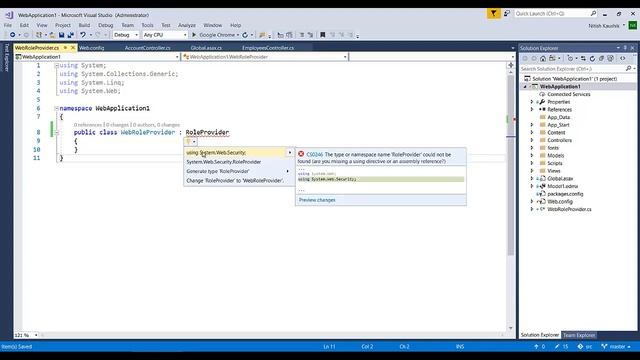The height and width of the screenshot is (360, 640).
Task: Click the red error icon in CS0246 tooltip
Action: click(x=301, y=154)
